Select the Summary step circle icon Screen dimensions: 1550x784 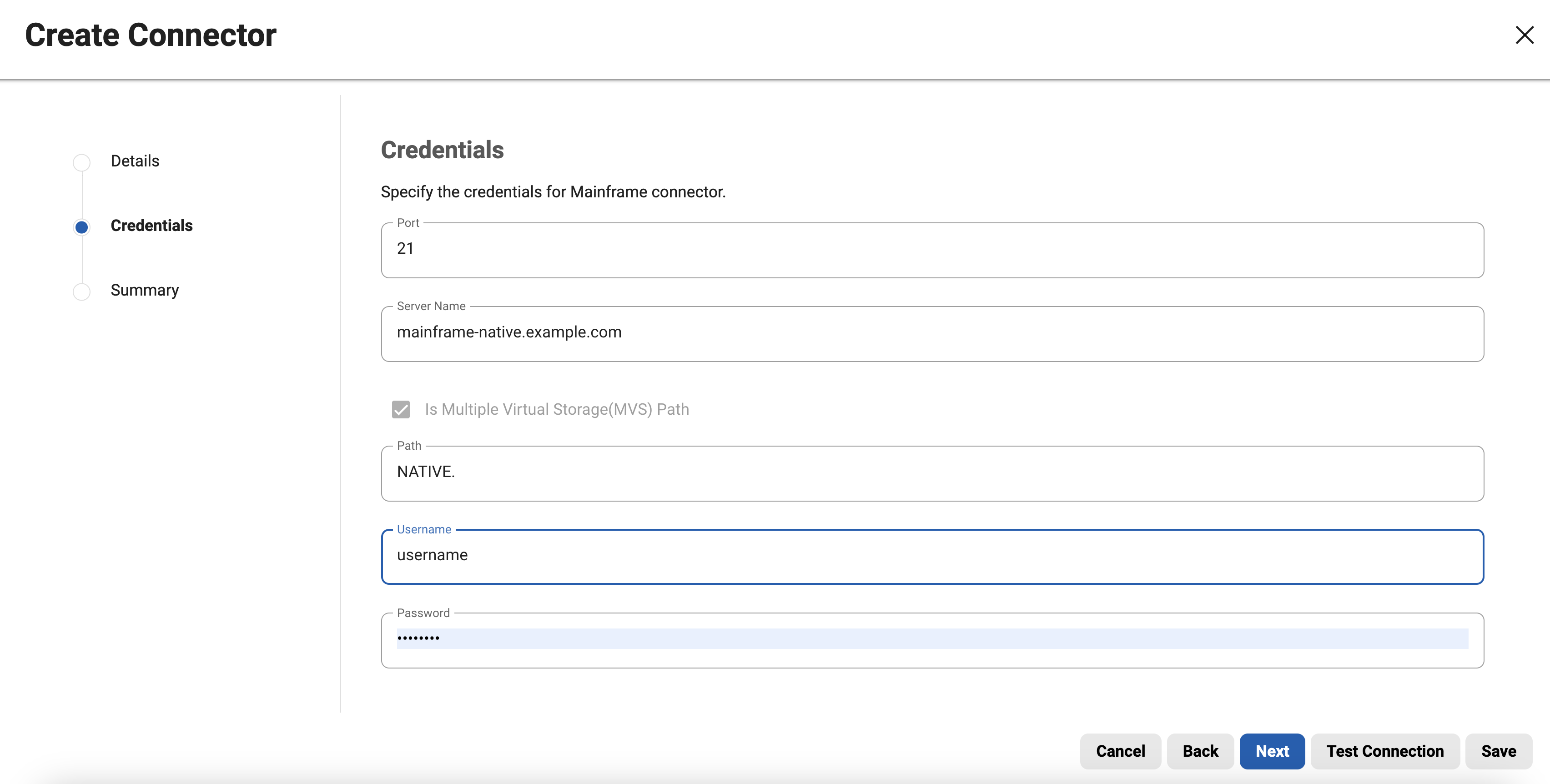(82, 291)
